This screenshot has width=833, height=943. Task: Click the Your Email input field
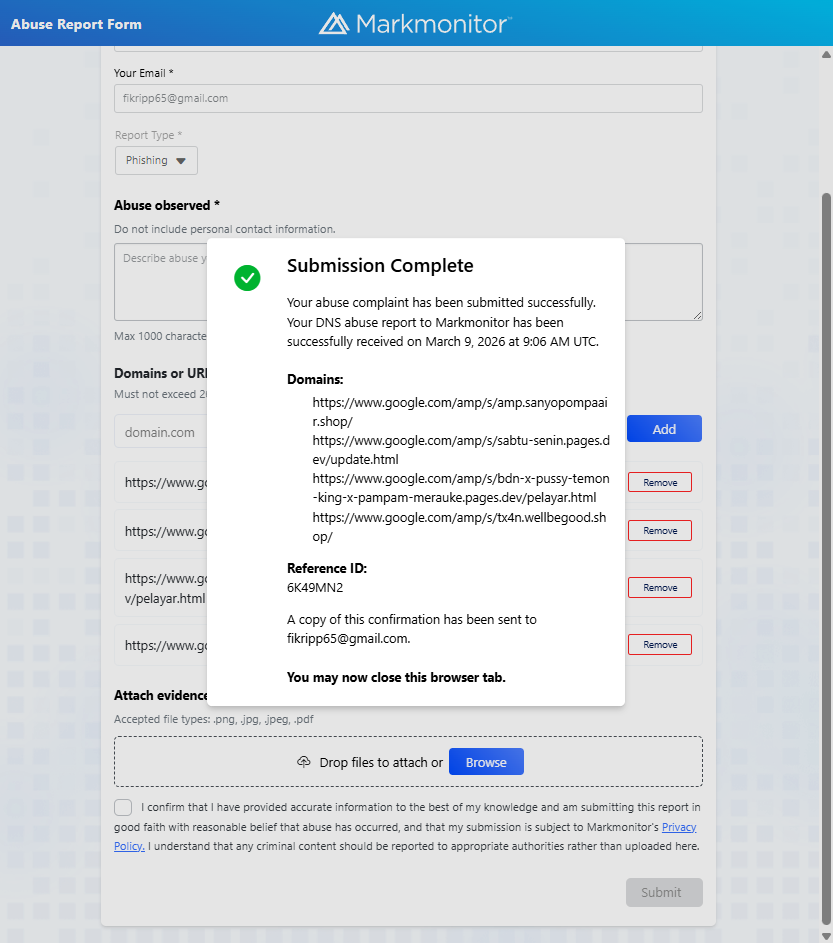coord(408,98)
